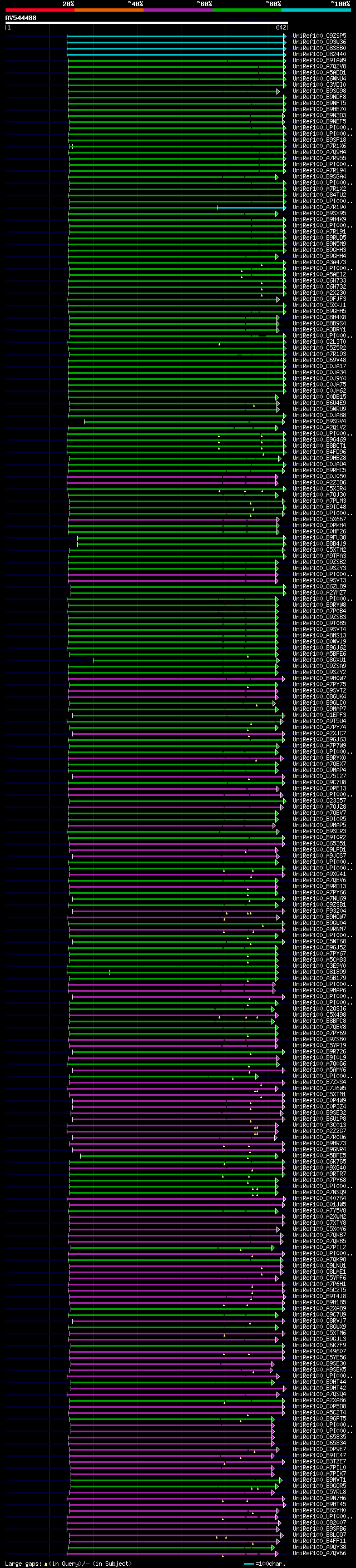Open hit UniRef100_O82440 label
The height and width of the screenshot is (1568, 356).
click(319, 54)
